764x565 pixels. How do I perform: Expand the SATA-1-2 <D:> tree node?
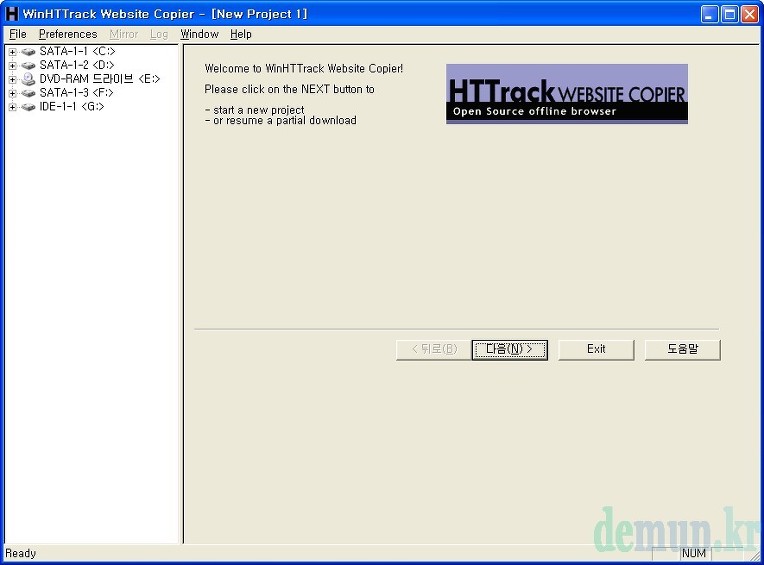click(13, 66)
